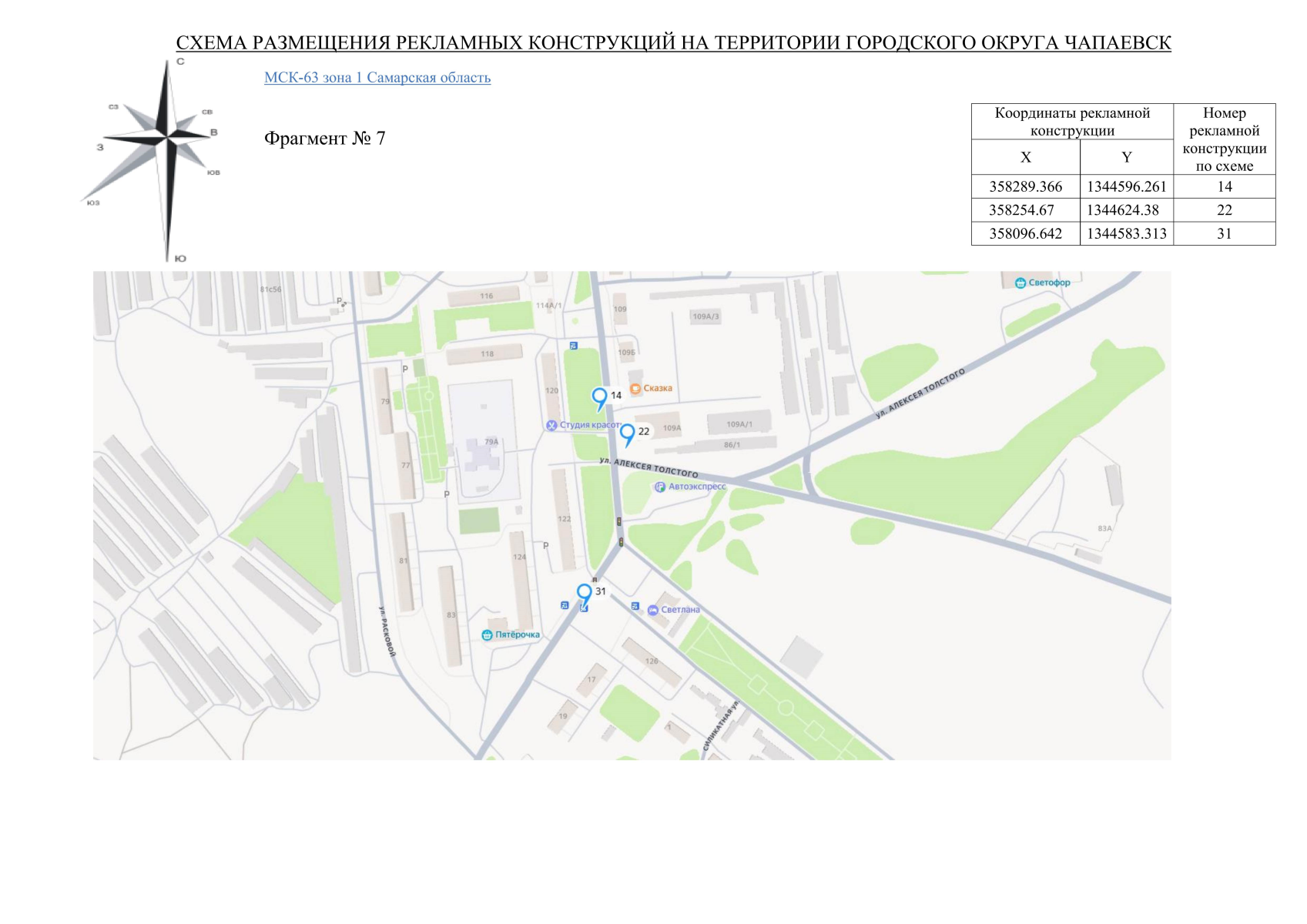This screenshot has height=924, width=1307.
Task: Open the МСК-63 зона 1 Самарская область link
Action: (x=377, y=77)
